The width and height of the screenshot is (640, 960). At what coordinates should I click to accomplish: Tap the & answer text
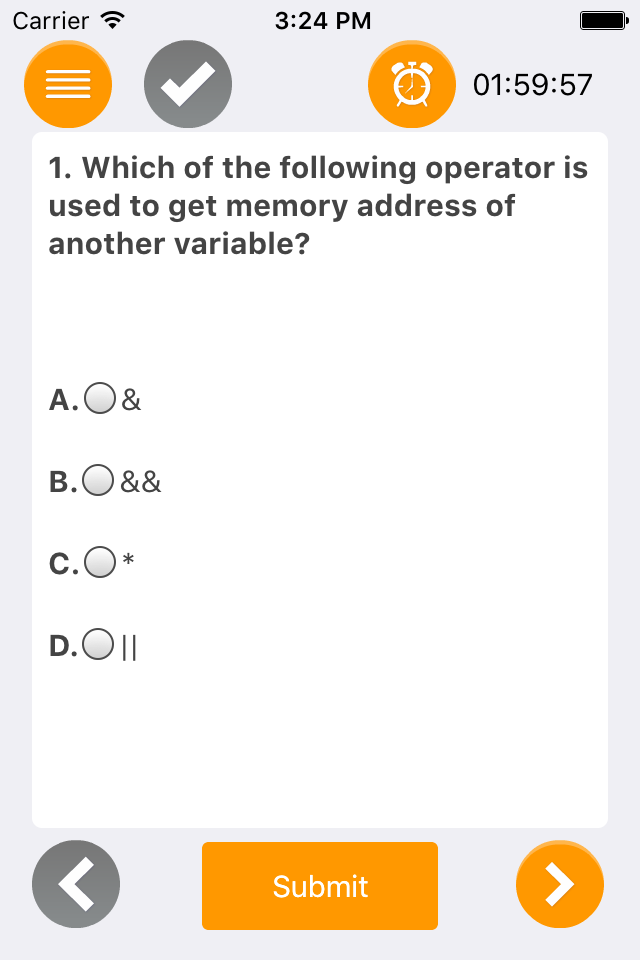(131, 400)
